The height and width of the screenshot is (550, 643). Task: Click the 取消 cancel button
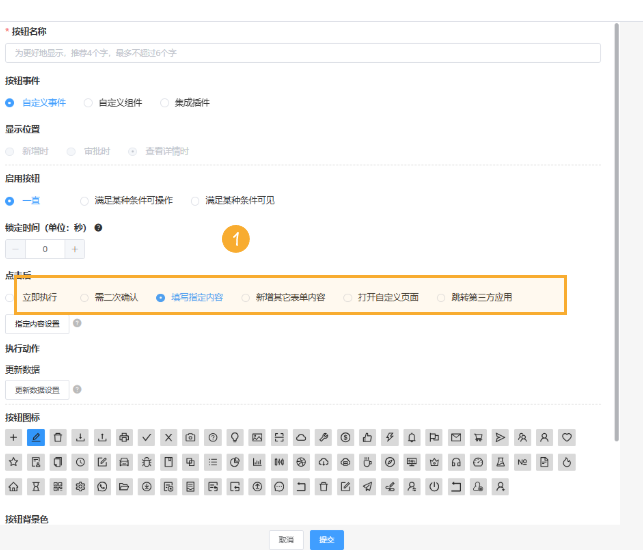[x=286, y=540]
